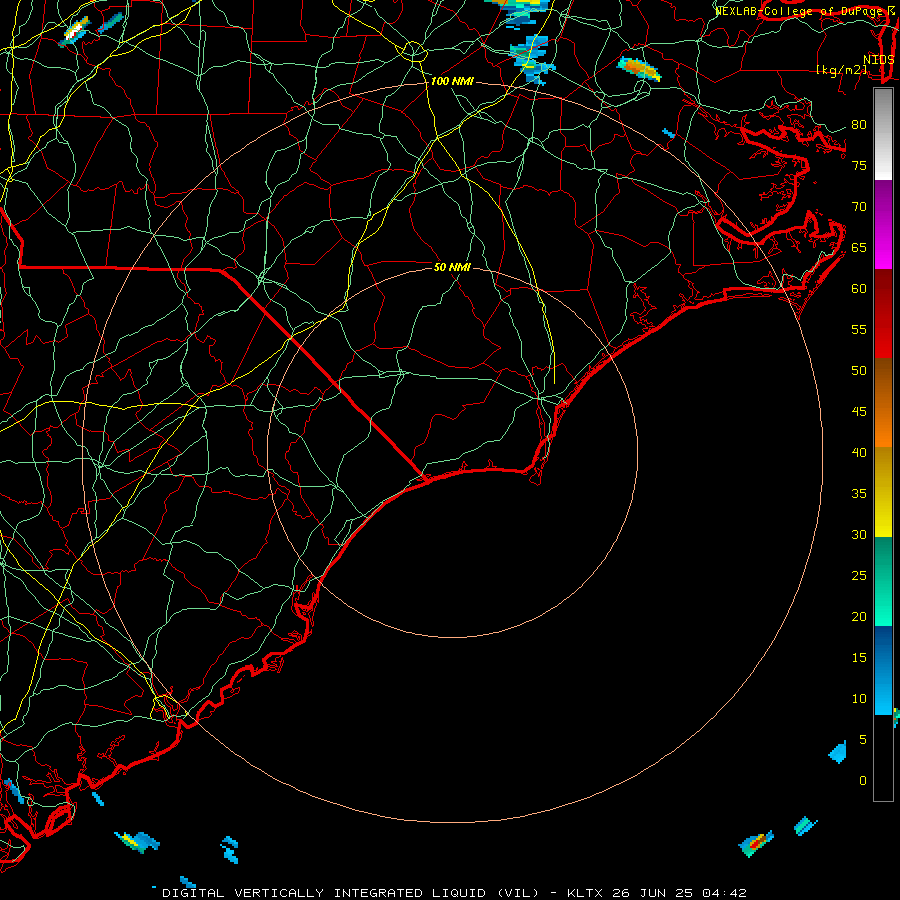The width and height of the screenshot is (900, 900).
Task: Click the 30 value on the scale
Action: coord(859,534)
